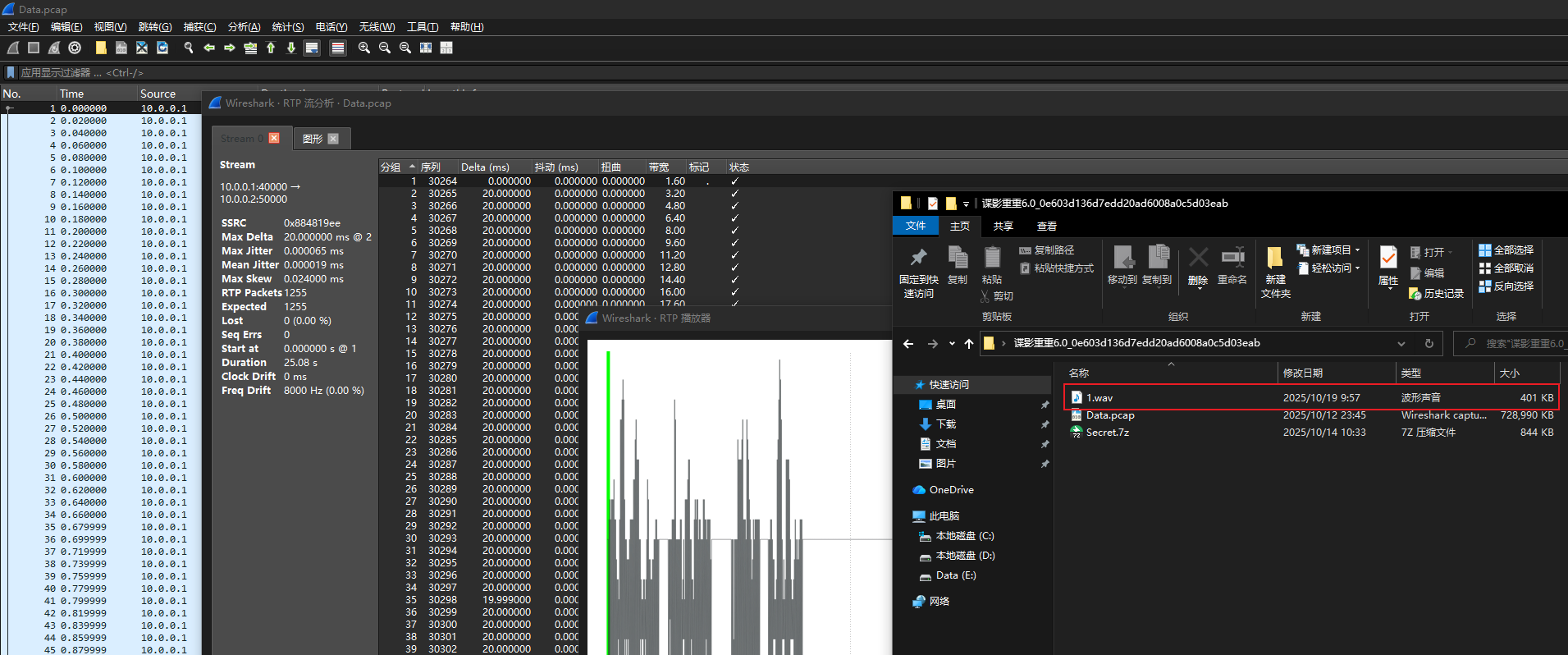Click the reload capture file icon
Image resolution: width=1568 pixels, height=655 pixels.
(162, 48)
